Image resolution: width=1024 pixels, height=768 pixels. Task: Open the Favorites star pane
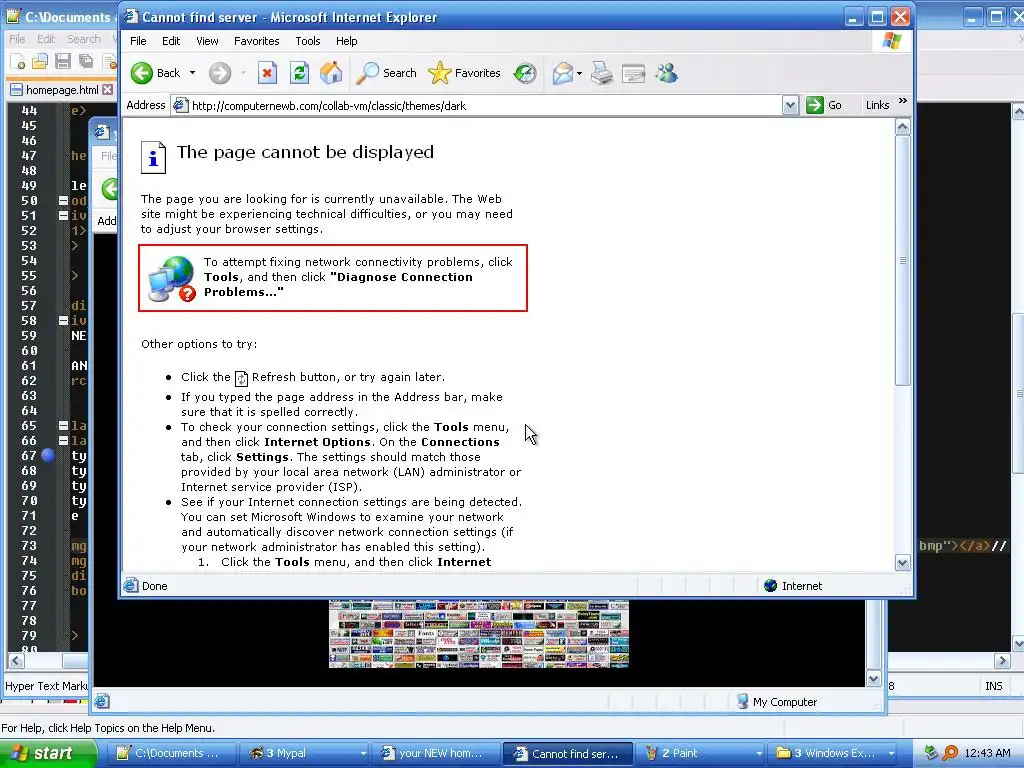coord(464,73)
